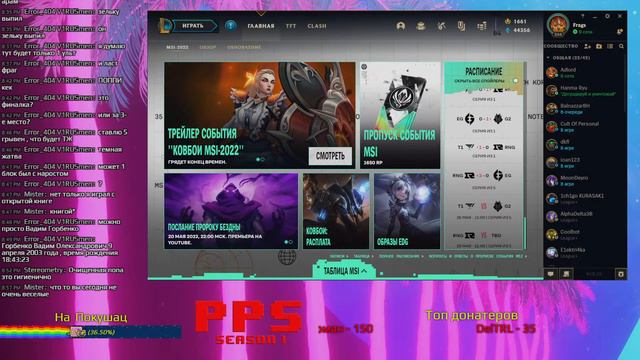Select the ОБНОВЛЕНИЯ sub-tab
This screenshot has height=360, width=640.
(244, 47)
